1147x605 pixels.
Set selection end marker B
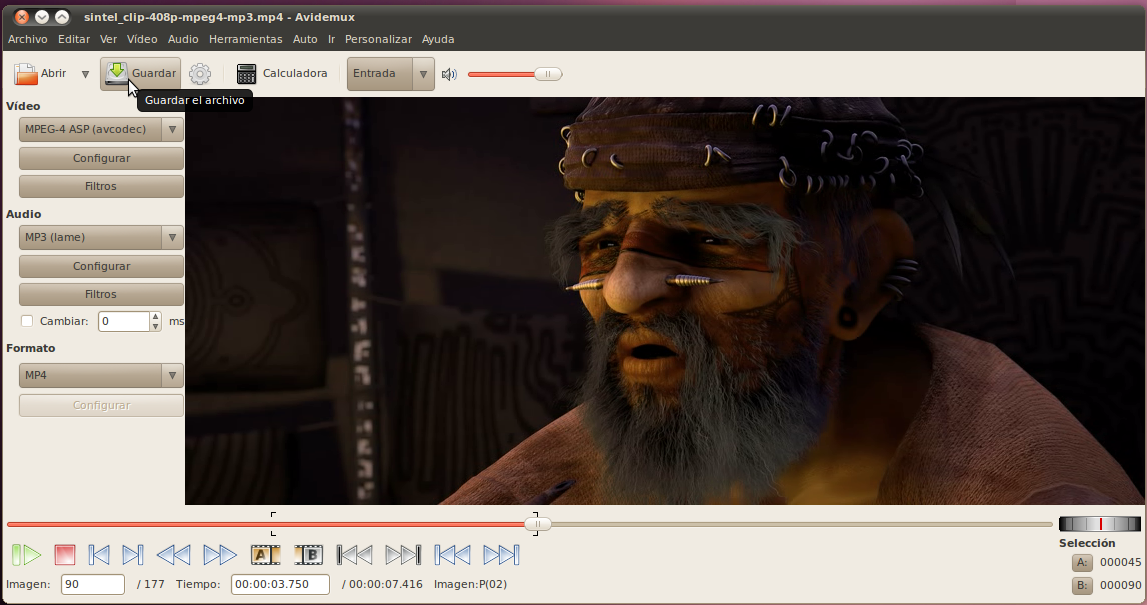tap(309, 555)
